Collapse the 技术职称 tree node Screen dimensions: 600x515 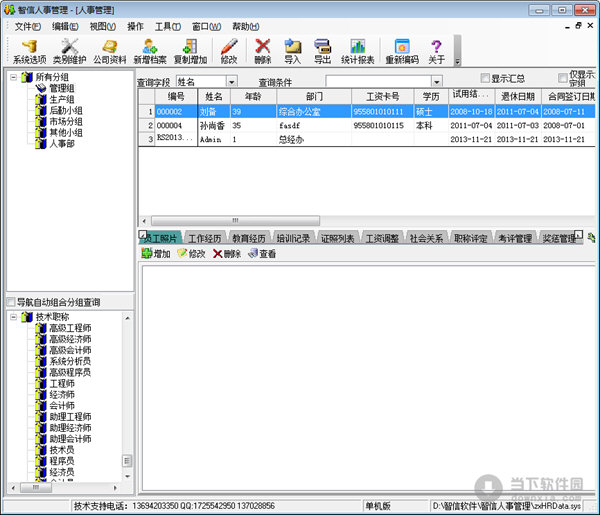click(x=13, y=317)
